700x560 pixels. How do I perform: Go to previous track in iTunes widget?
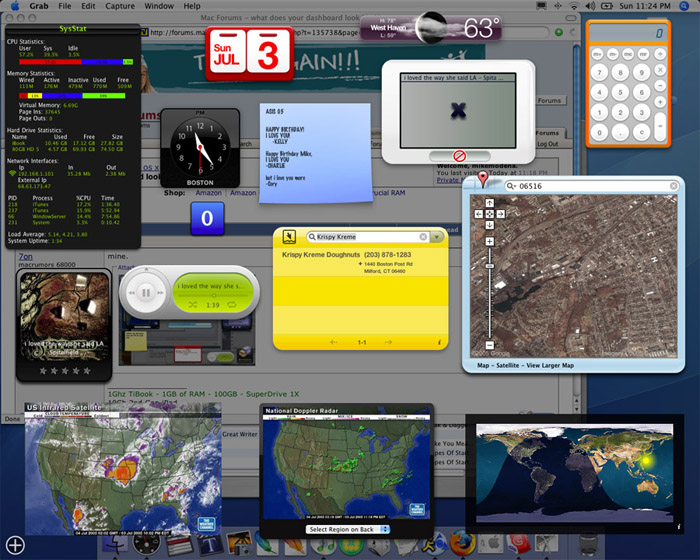tap(132, 293)
